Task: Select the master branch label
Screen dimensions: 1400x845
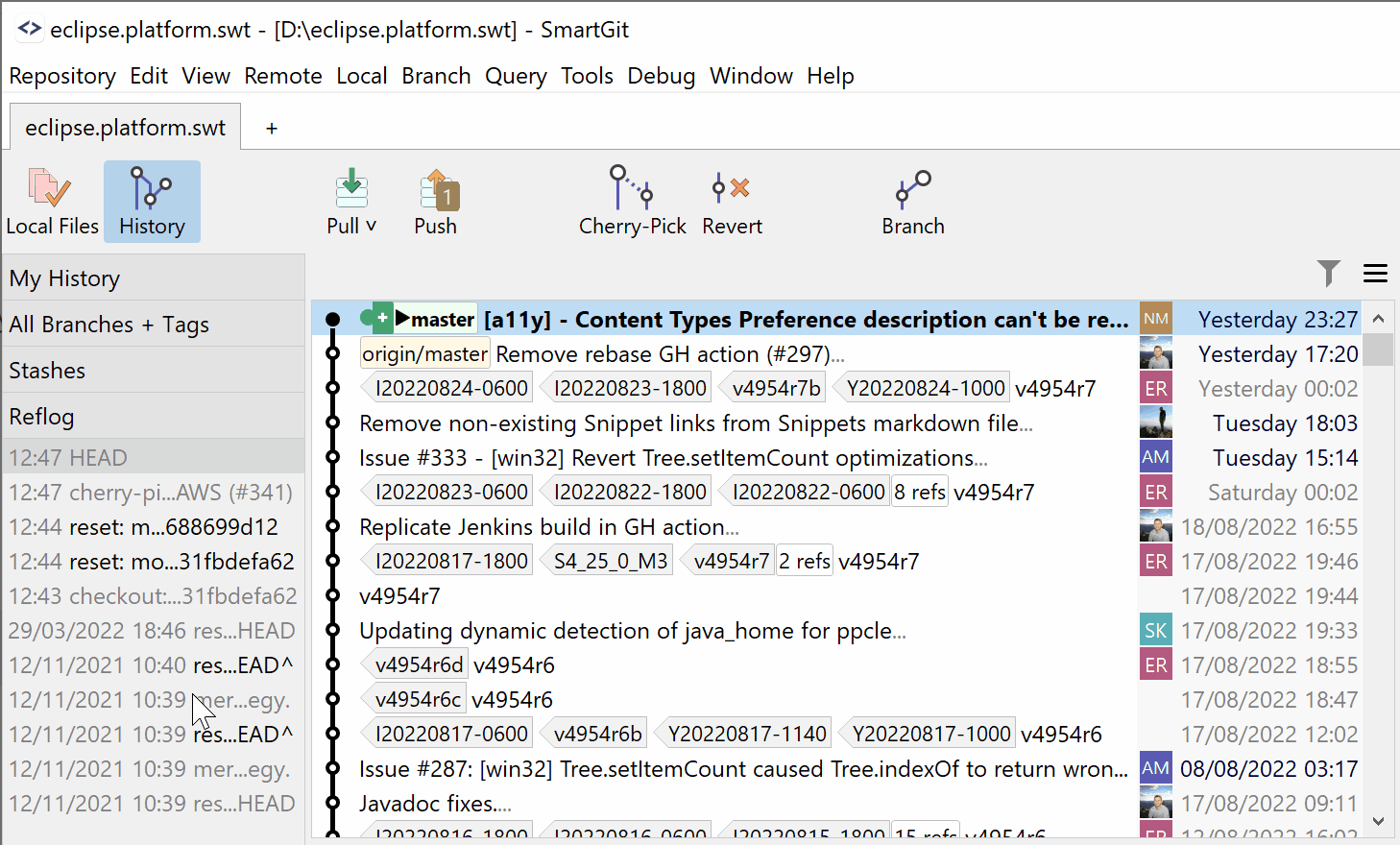Action: click(436, 319)
